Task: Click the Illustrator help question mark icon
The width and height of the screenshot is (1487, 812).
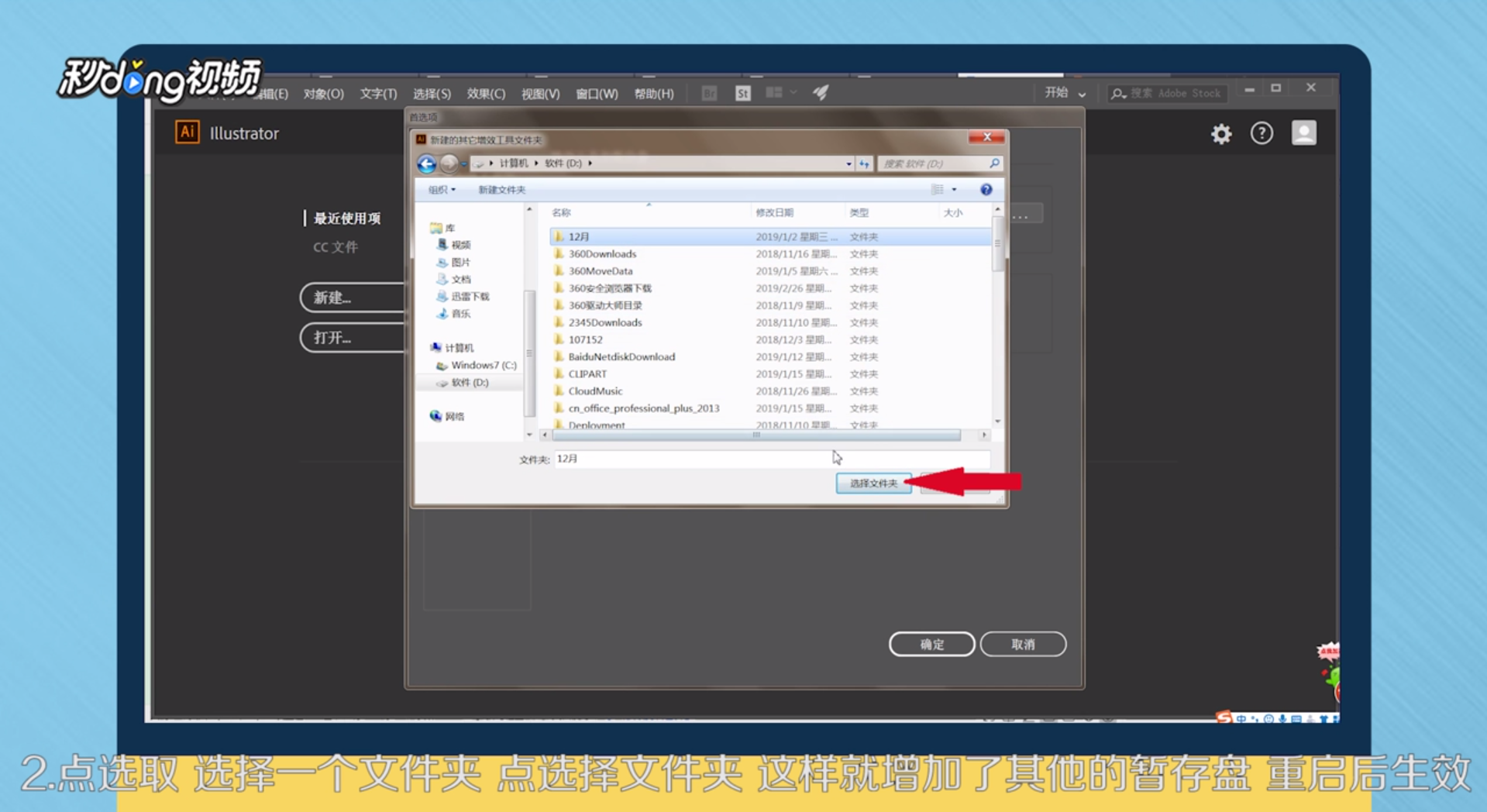Action: 1262,134
